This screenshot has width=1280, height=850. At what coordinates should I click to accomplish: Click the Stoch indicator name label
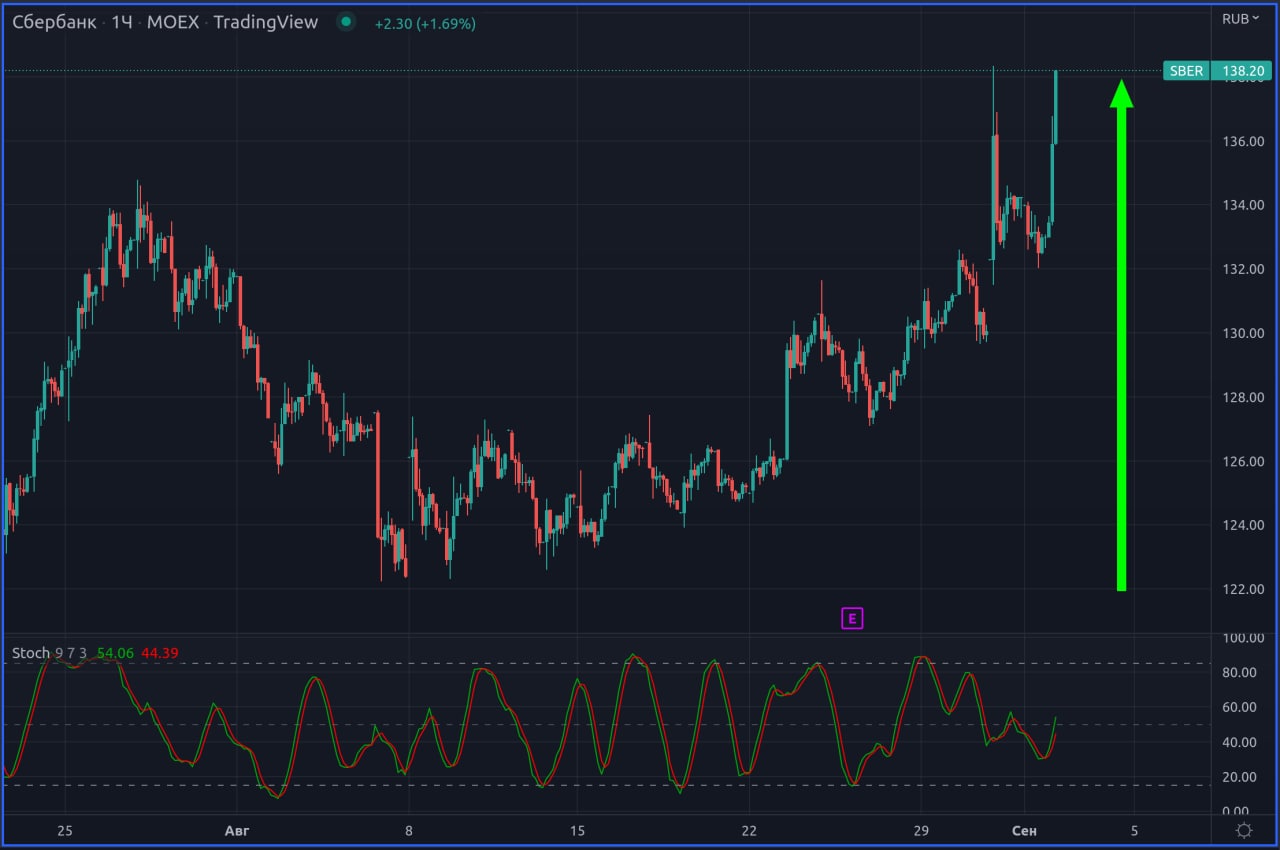pos(30,653)
